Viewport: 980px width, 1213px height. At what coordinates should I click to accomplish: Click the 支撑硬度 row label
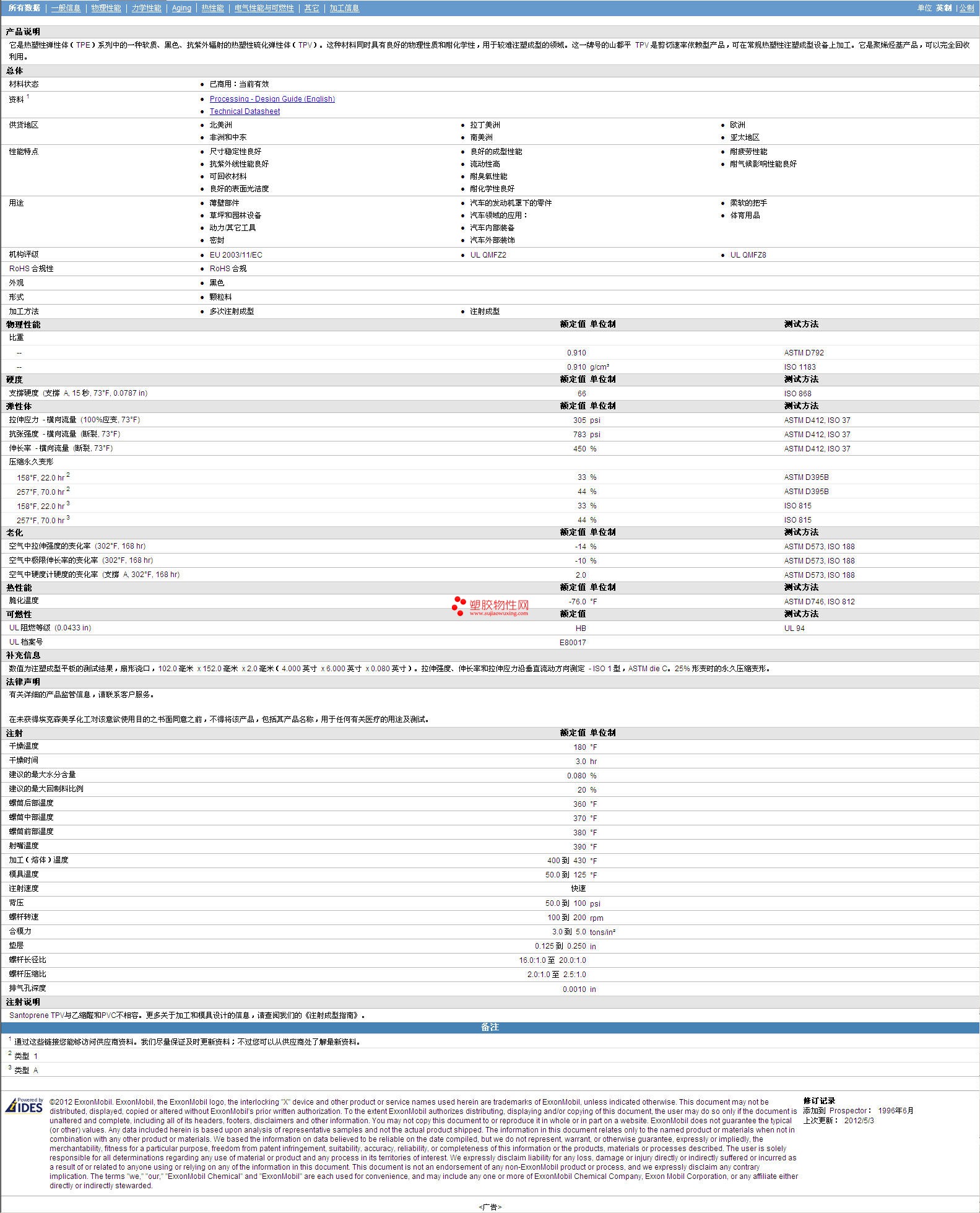tap(77, 393)
